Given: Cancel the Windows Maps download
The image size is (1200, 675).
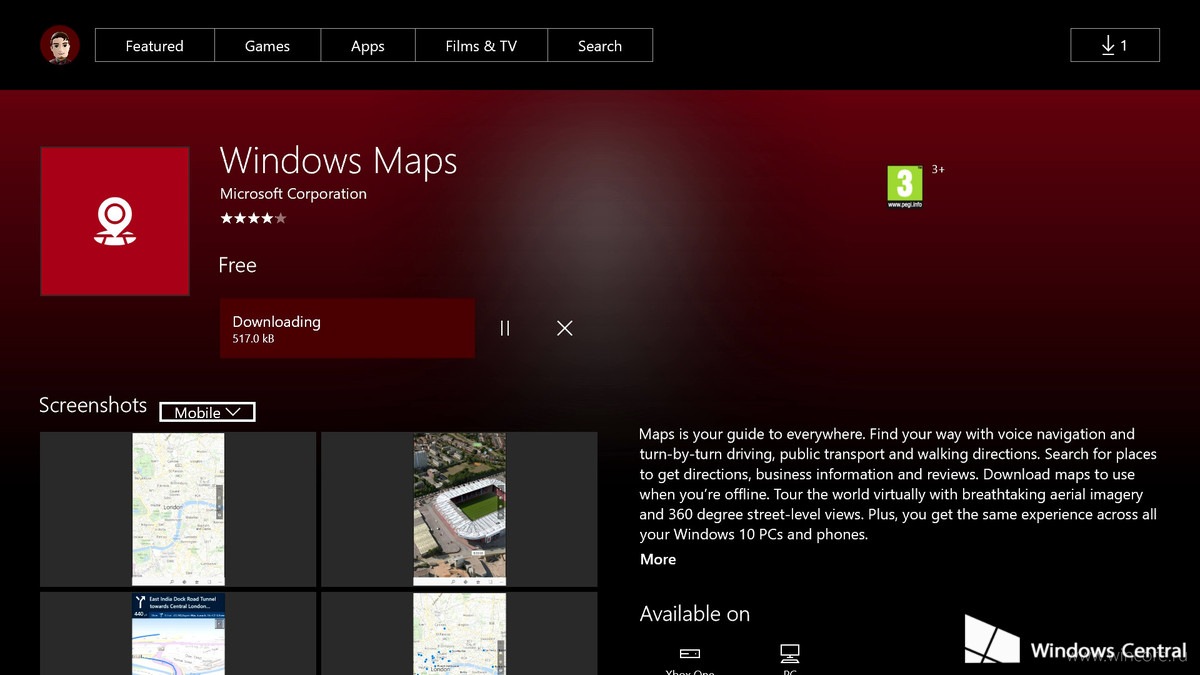Looking at the screenshot, I should (x=565, y=328).
